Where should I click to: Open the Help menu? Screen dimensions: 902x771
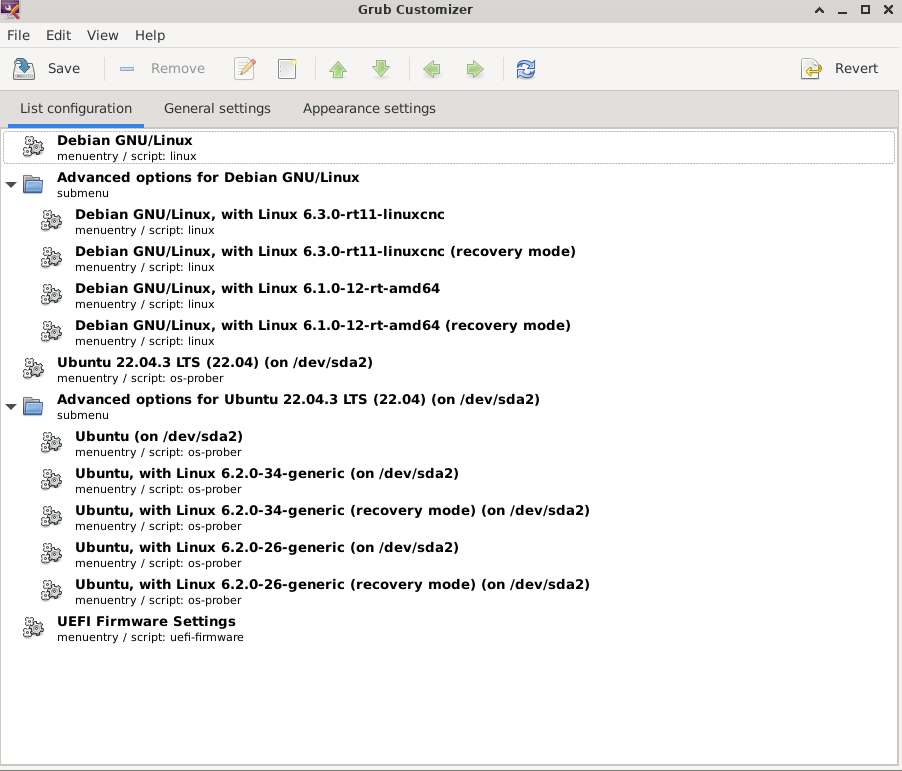coord(150,35)
